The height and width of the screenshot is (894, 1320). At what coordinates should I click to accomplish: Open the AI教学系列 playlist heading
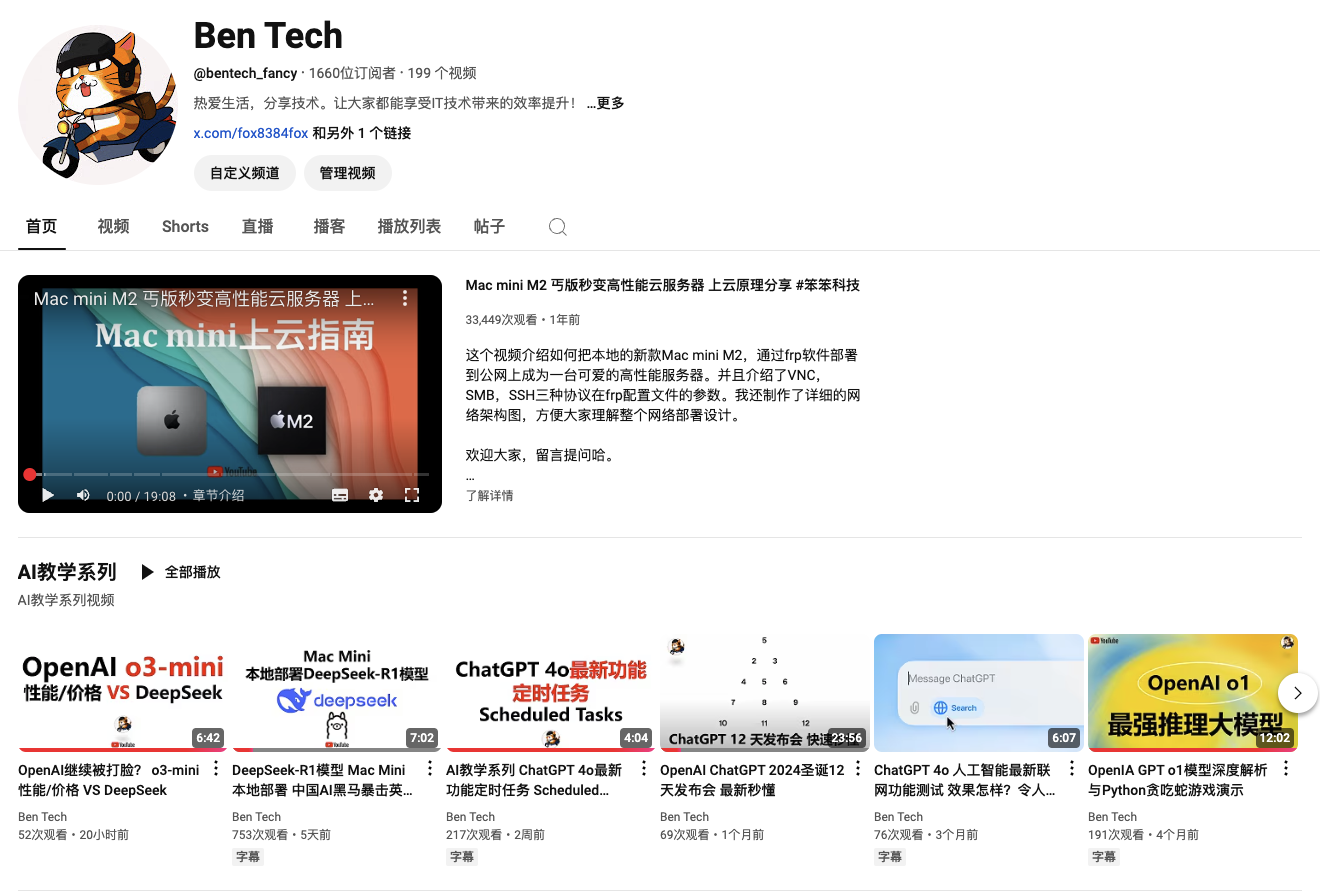(x=67, y=572)
